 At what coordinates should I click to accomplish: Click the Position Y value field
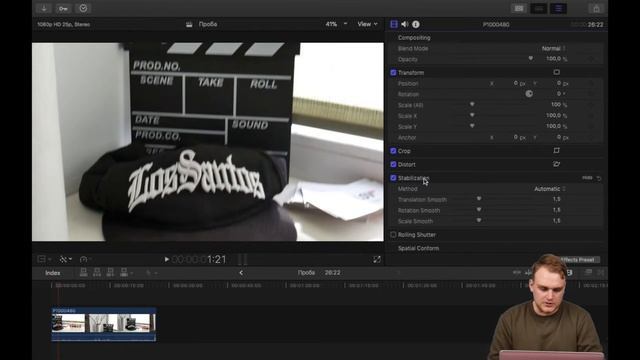pyautogui.click(x=559, y=83)
